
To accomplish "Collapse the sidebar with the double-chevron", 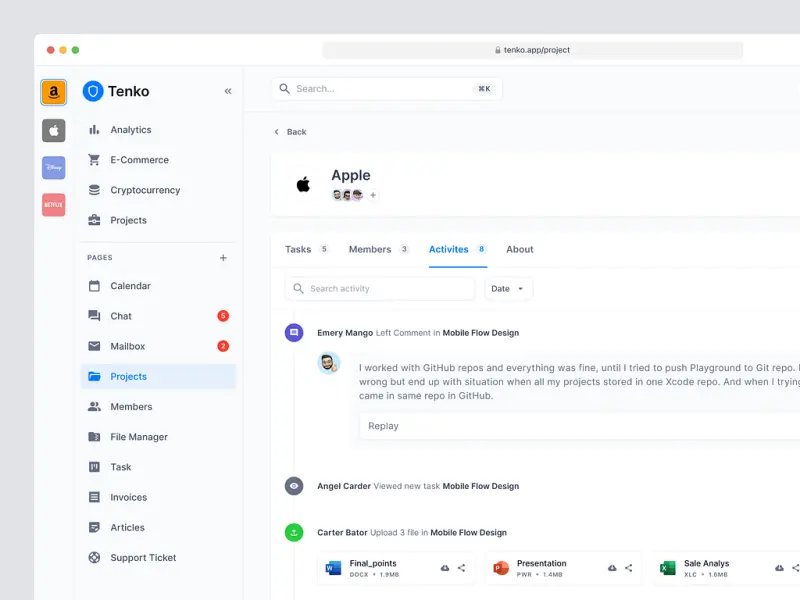I will 227,90.
